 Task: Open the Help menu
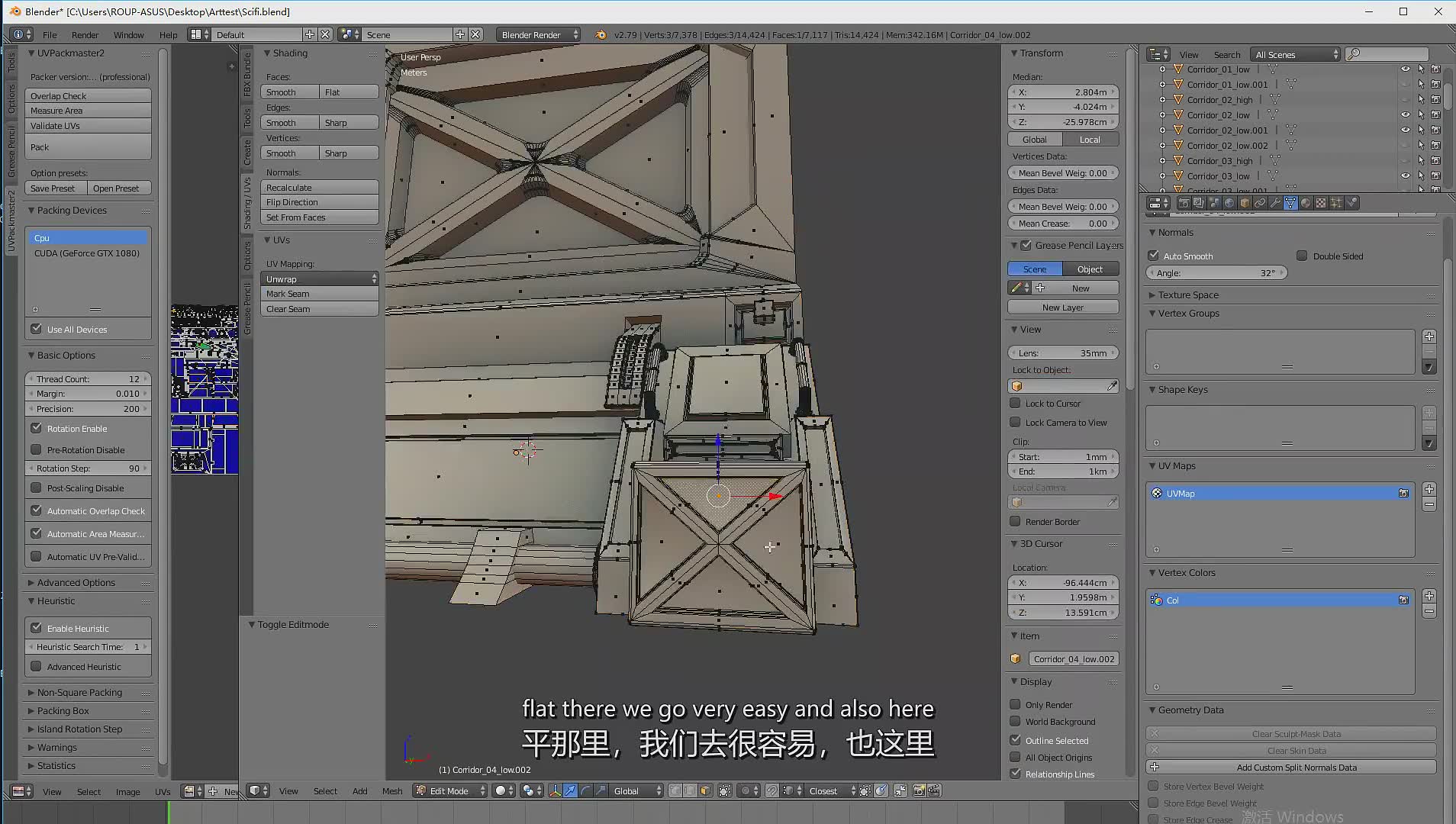(168, 34)
